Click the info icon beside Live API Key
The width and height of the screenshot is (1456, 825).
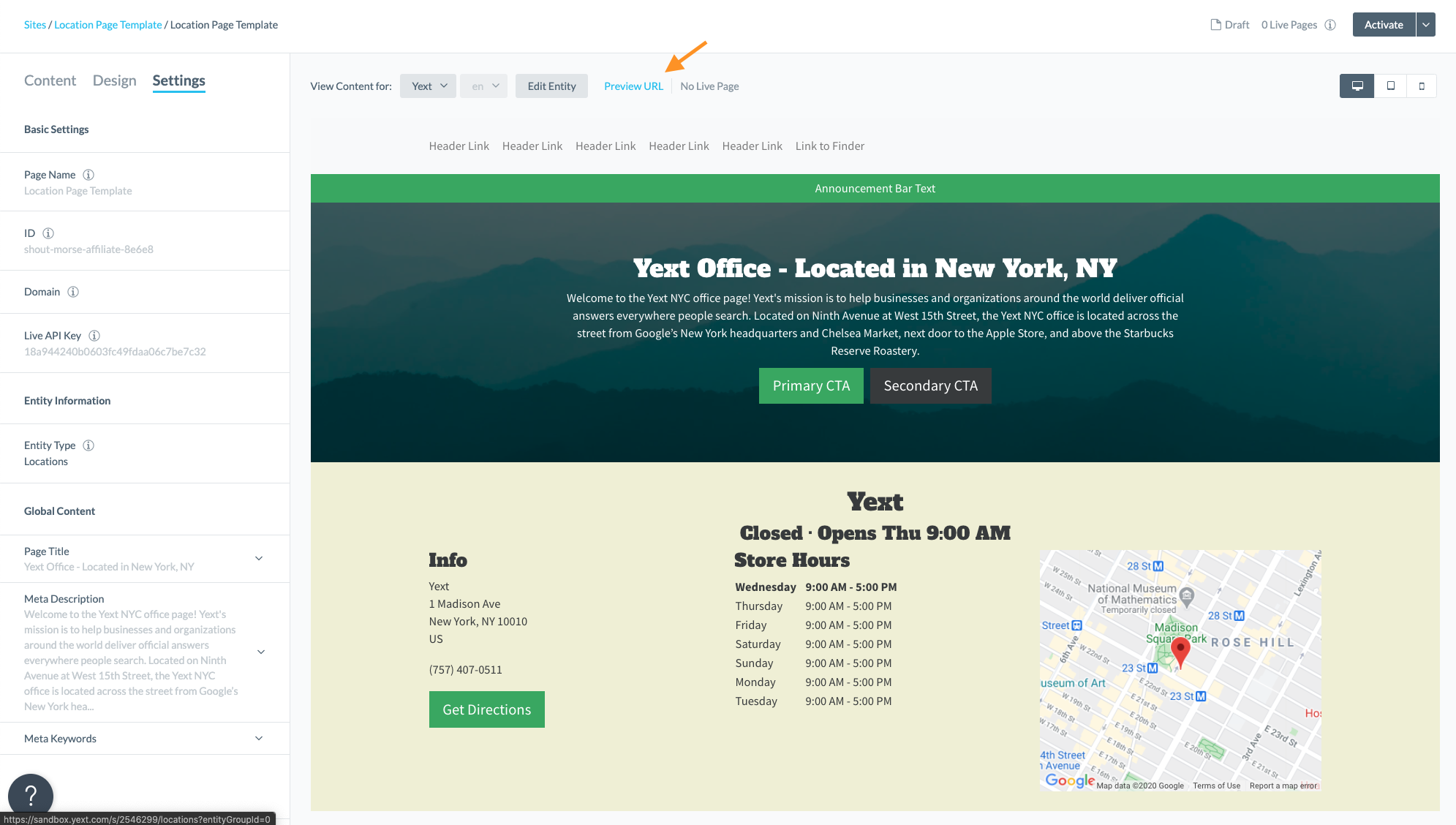pos(94,336)
